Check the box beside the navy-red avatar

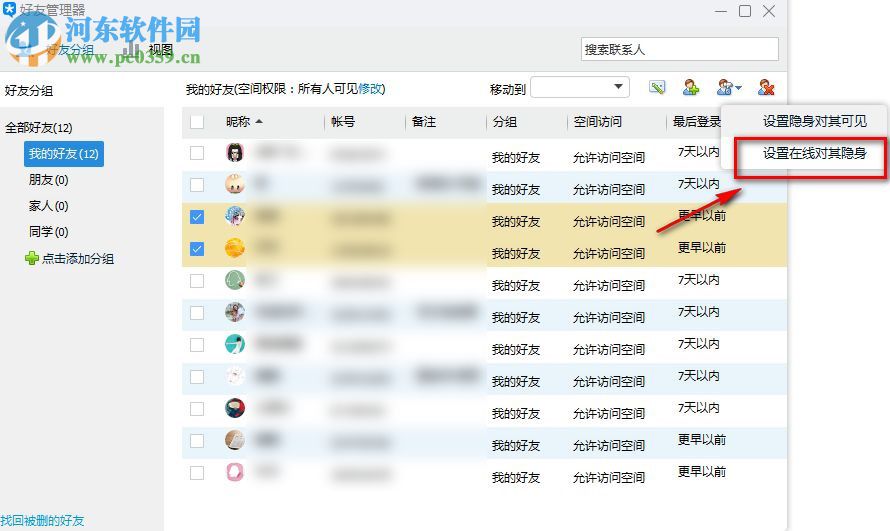(197, 408)
